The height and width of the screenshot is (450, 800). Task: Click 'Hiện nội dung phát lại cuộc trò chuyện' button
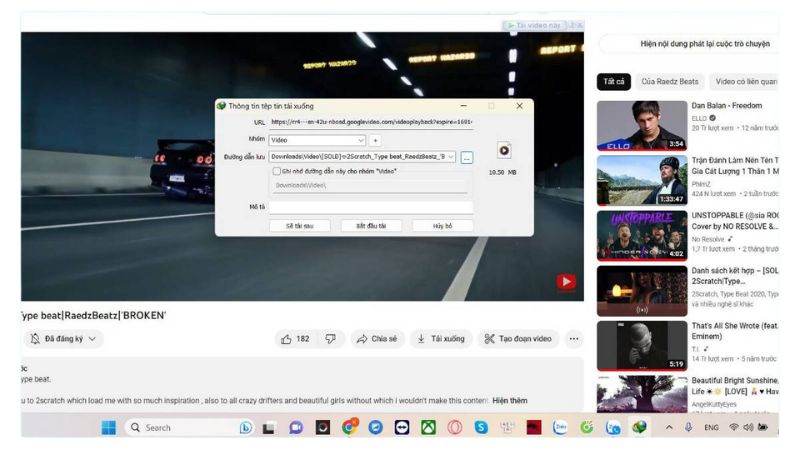[690, 44]
